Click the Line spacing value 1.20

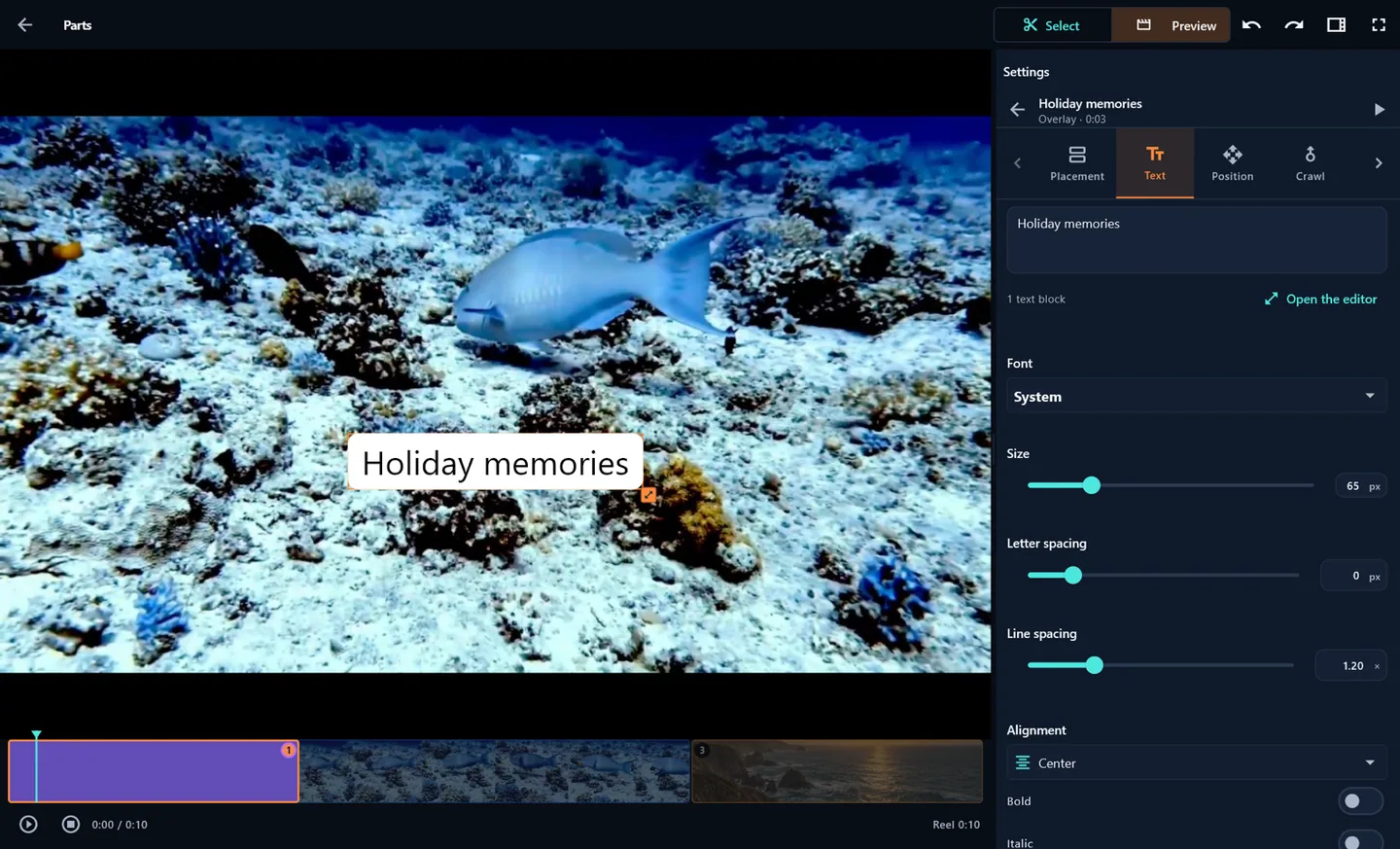pyautogui.click(x=1350, y=666)
